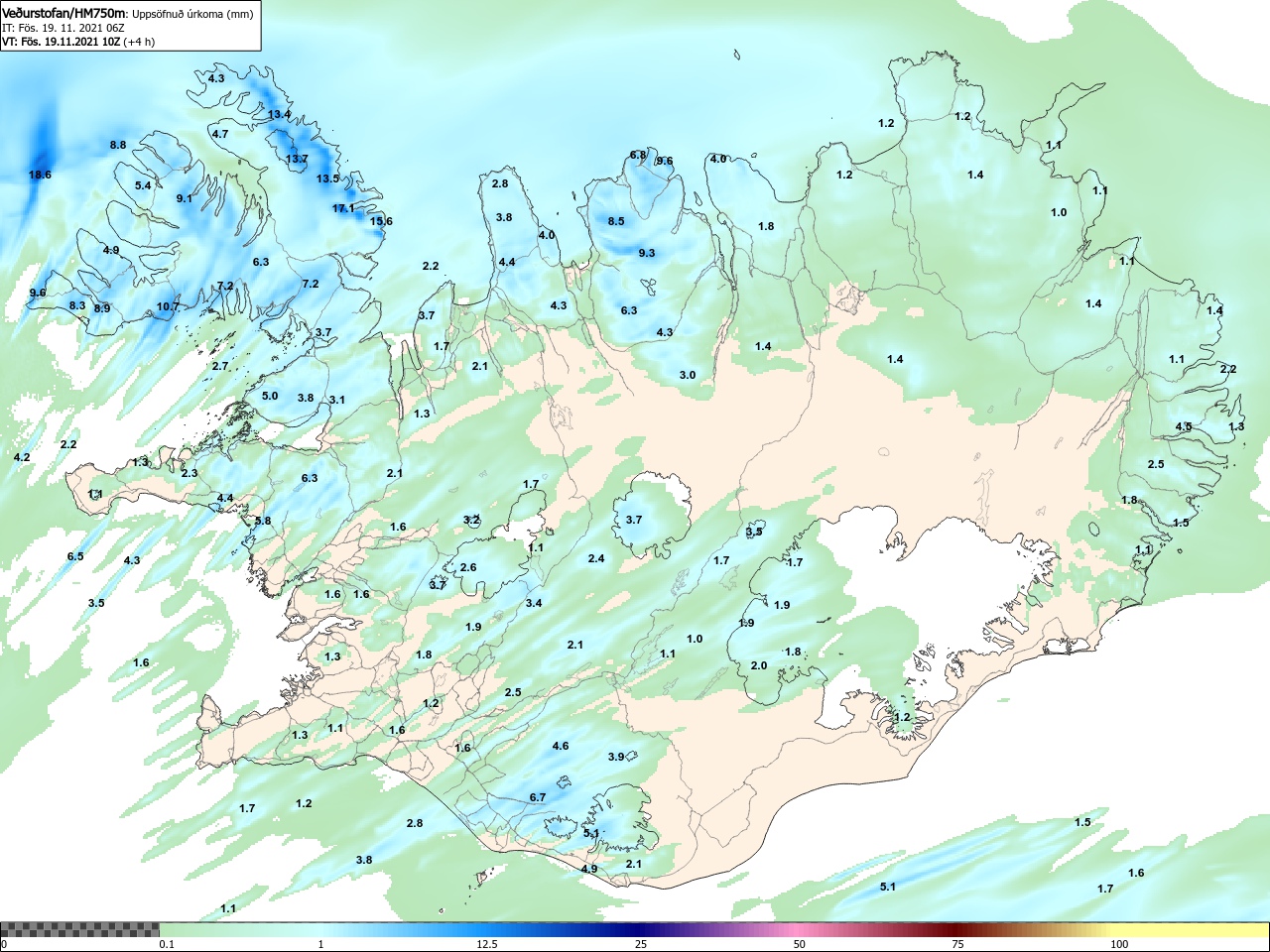Click the IT: Fös. 19. 11. 2021 06Z line
The width and height of the screenshot is (1270, 952).
tap(63, 29)
